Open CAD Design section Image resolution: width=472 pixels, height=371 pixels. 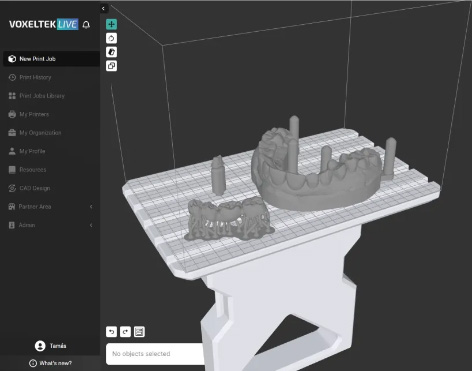(x=51, y=188)
